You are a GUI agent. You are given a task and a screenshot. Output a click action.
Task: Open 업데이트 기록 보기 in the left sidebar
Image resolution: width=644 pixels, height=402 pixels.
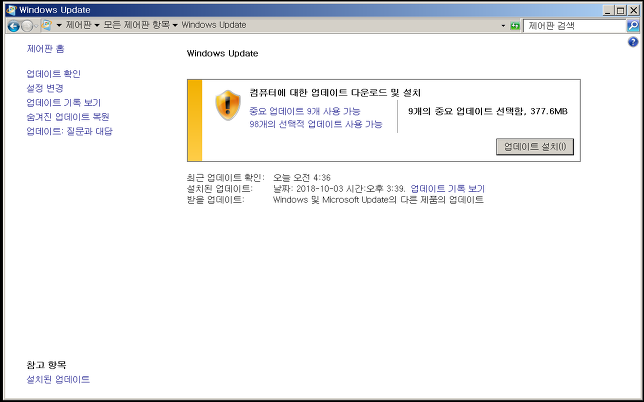coord(64,103)
